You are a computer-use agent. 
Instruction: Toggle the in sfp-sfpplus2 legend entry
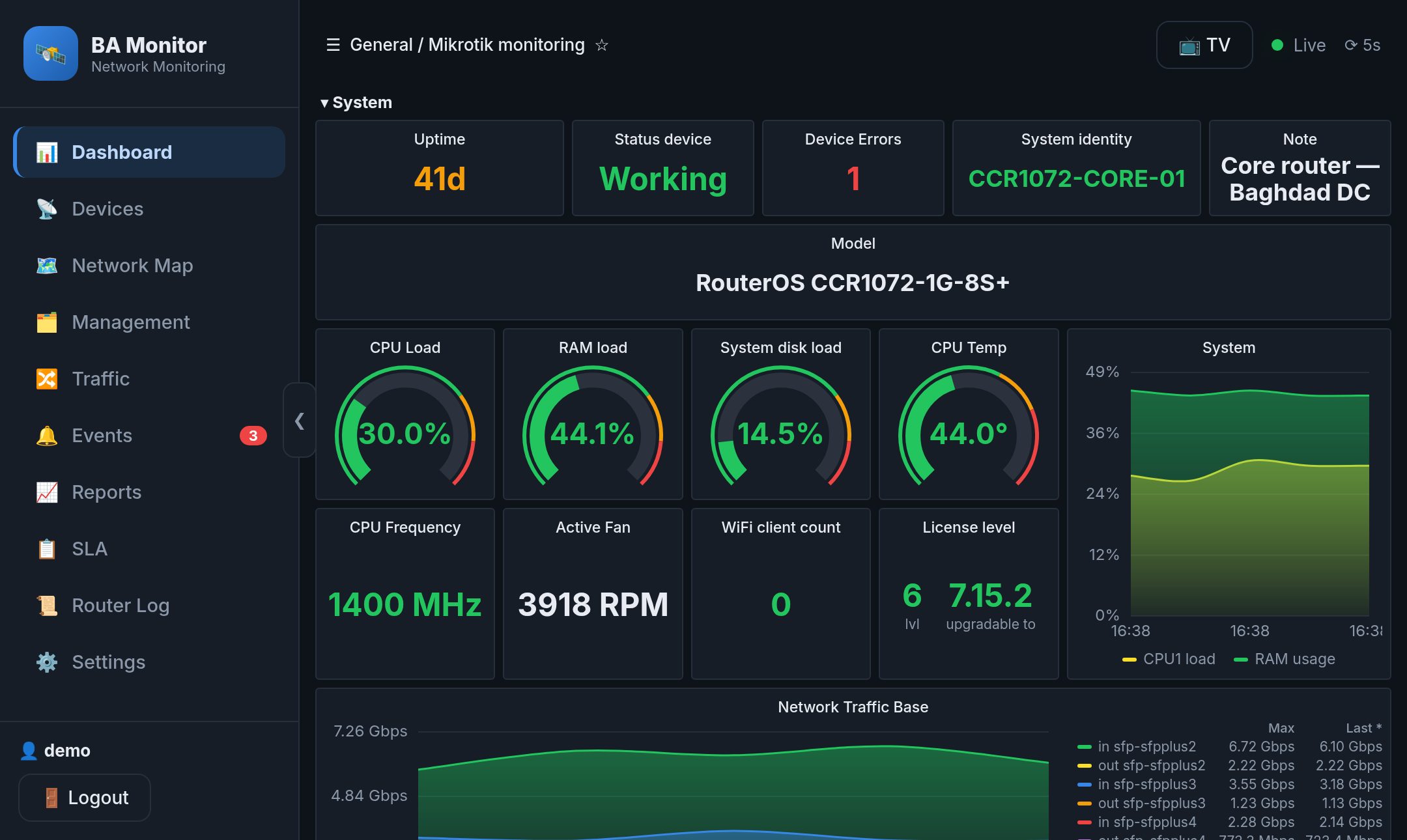1137,746
